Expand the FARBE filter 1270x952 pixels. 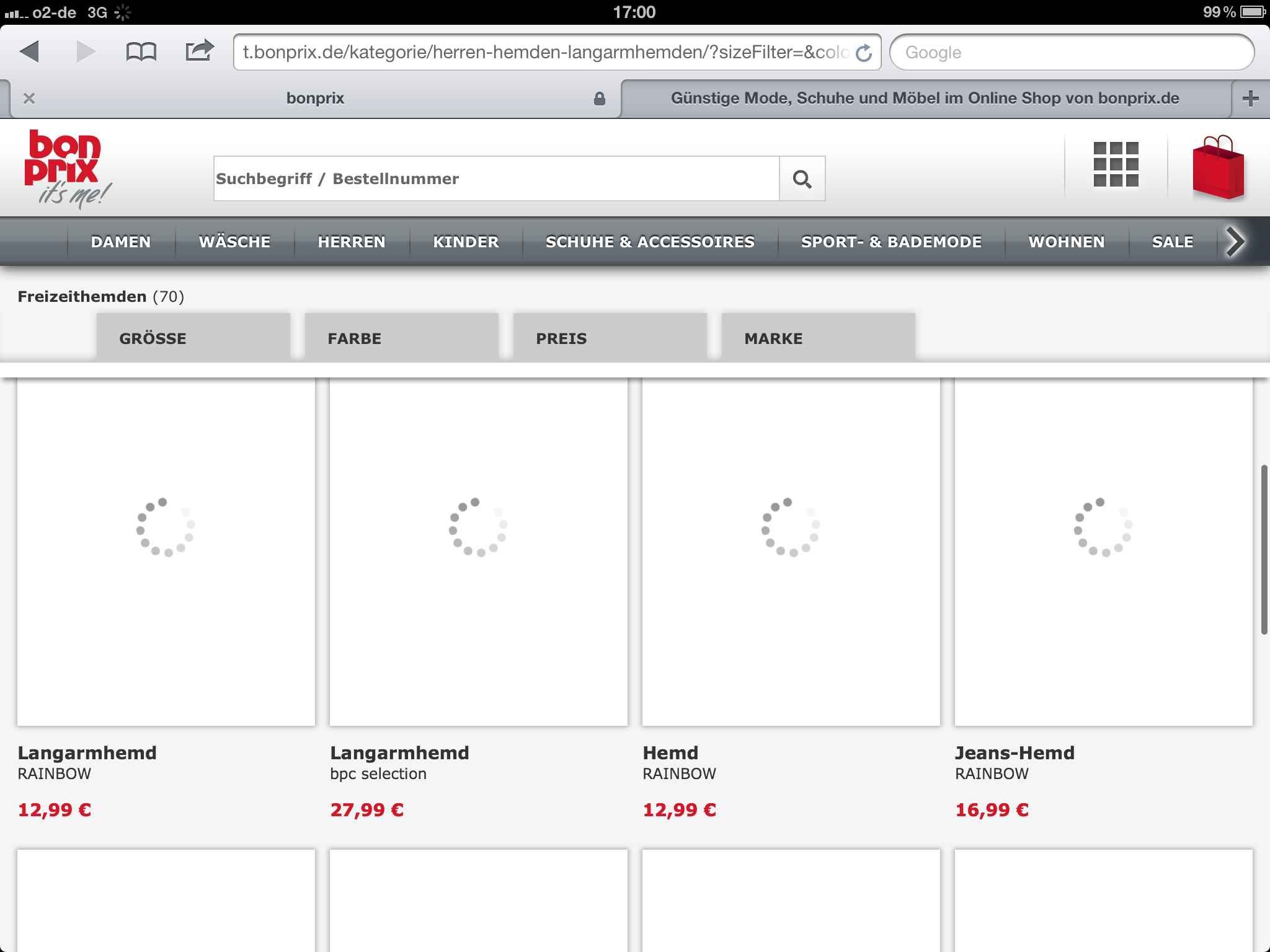coord(401,338)
